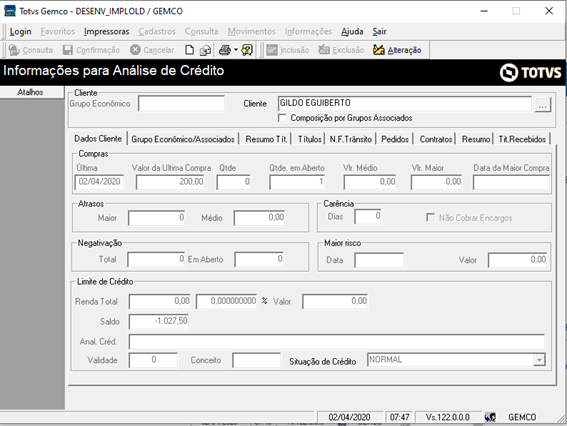The width and height of the screenshot is (567, 426).
Task: Click the Exclusão toolbar button
Action: pyautogui.click(x=341, y=50)
